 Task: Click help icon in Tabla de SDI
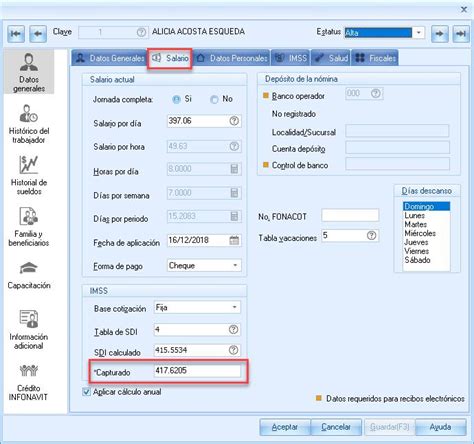(x=234, y=330)
